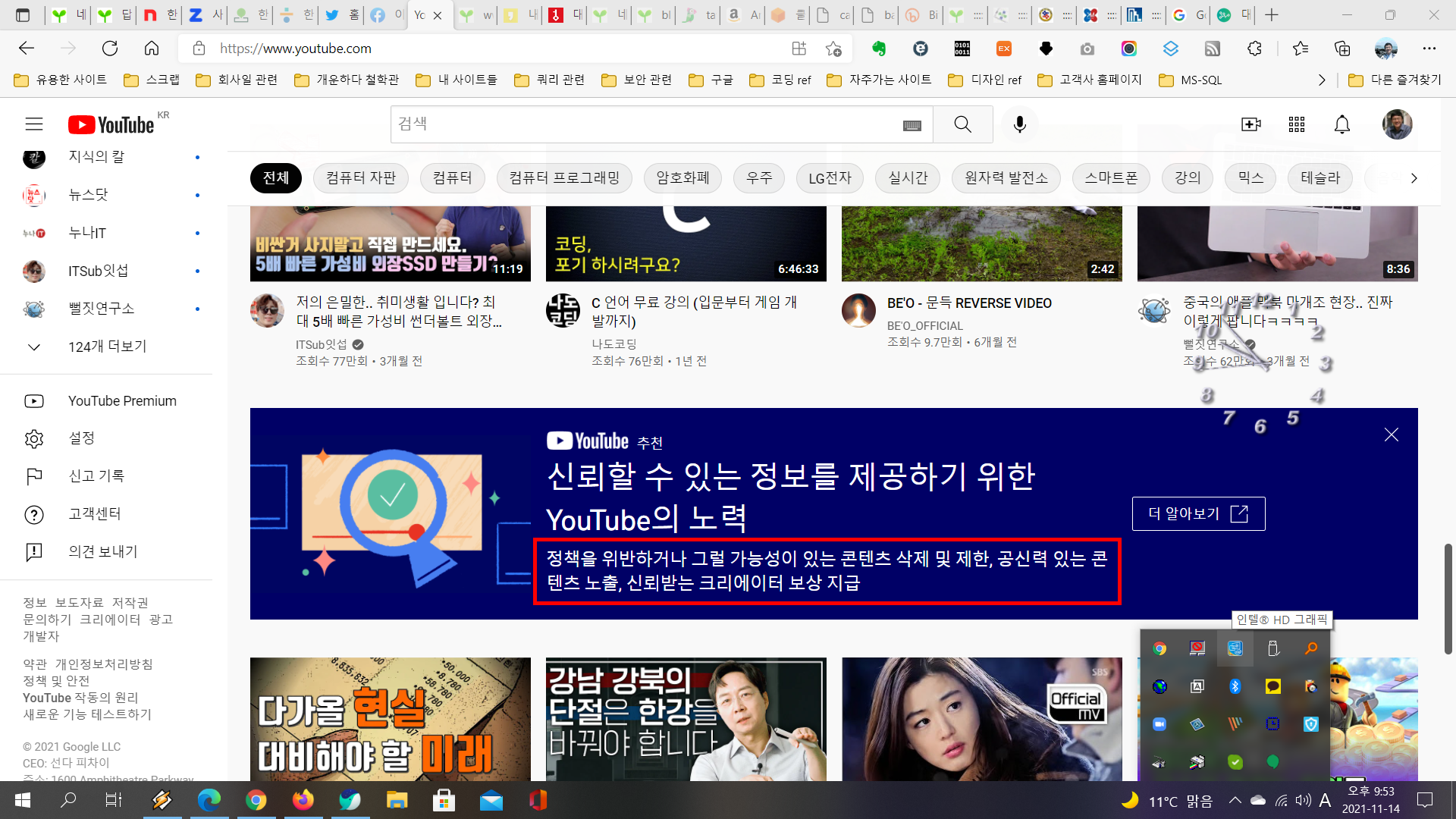The height and width of the screenshot is (819, 1456).
Task: Open browser extensions puzzle icon
Action: pos(1254,49)
